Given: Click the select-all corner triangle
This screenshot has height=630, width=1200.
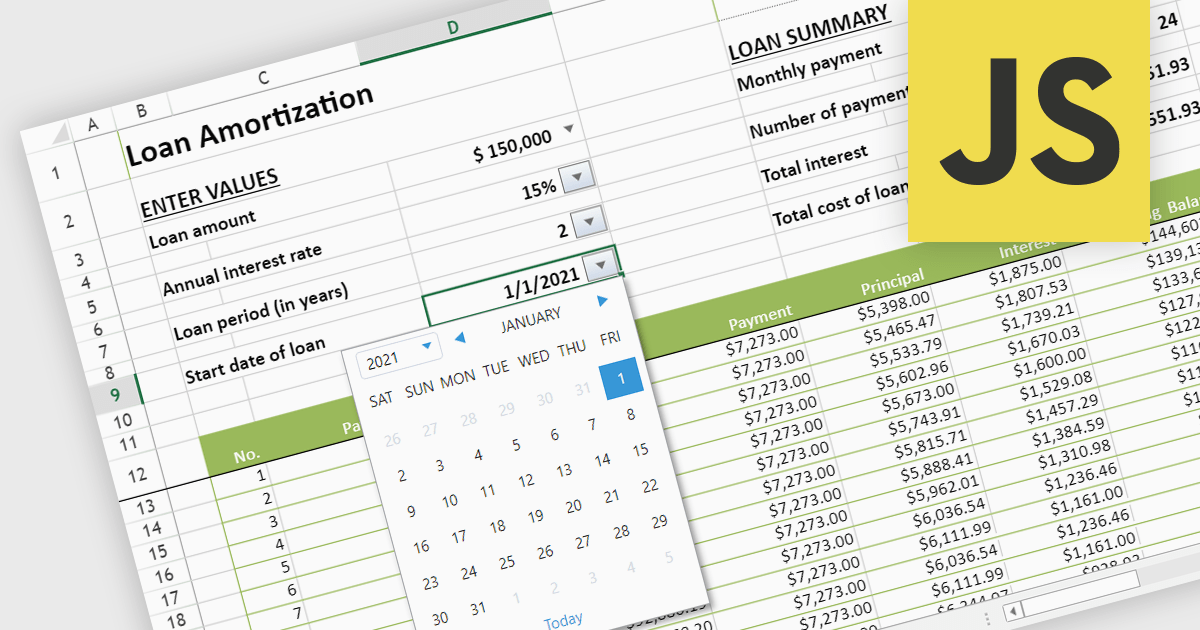Looking at the screenshot, I should (61, 133).
